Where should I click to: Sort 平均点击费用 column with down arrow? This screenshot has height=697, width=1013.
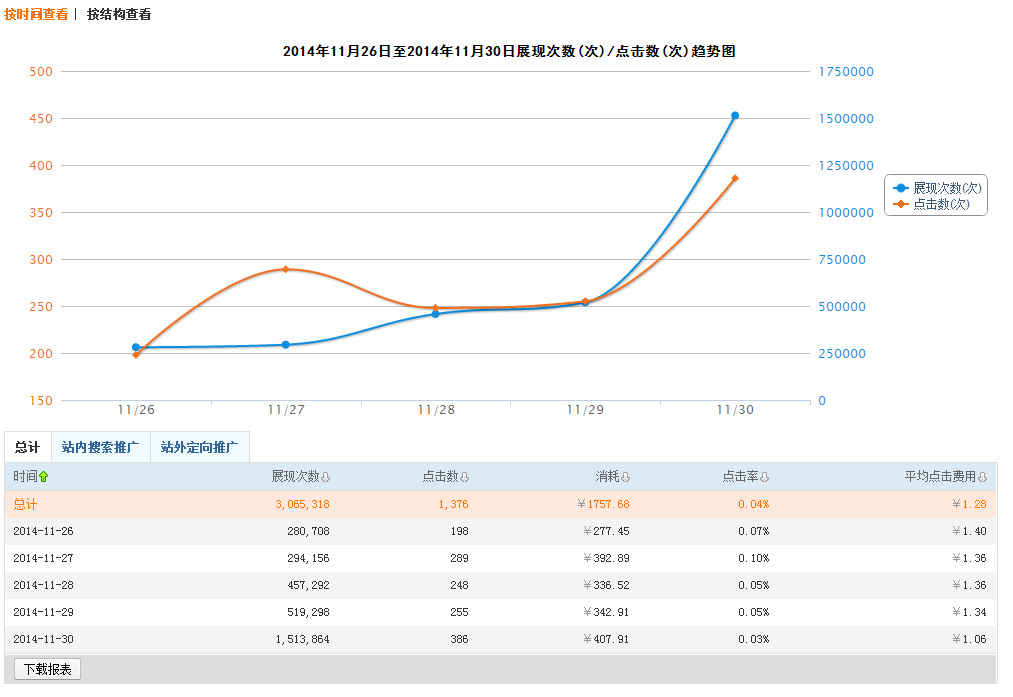coord(983,477)
